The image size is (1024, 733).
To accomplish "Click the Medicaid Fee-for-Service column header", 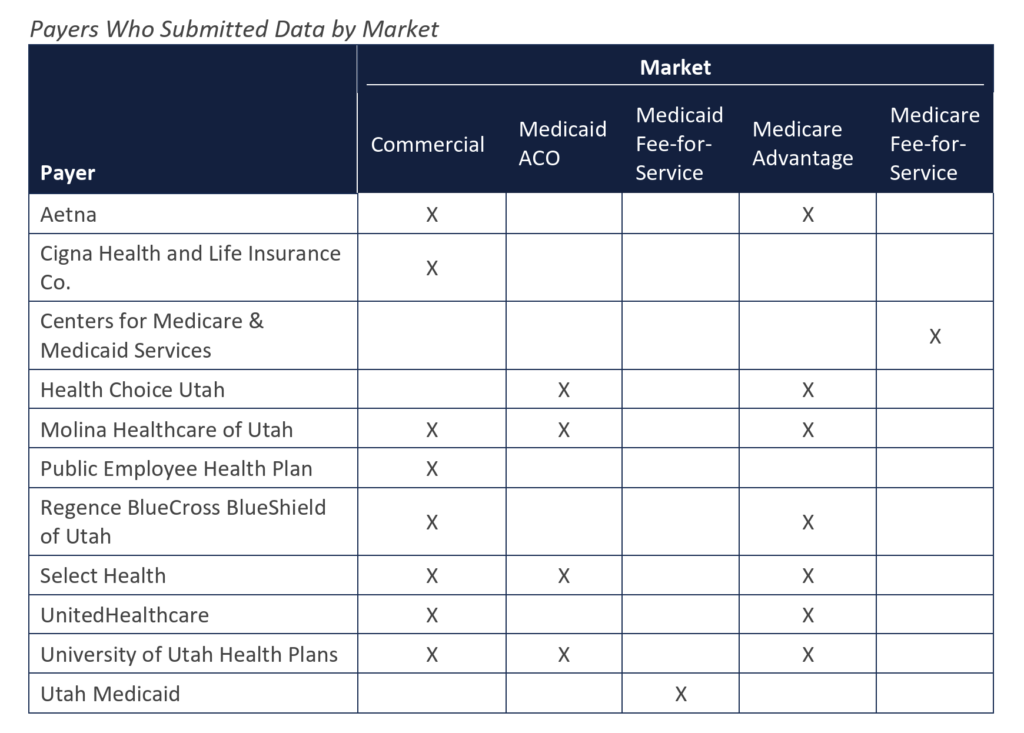I will tap(679, 144).
